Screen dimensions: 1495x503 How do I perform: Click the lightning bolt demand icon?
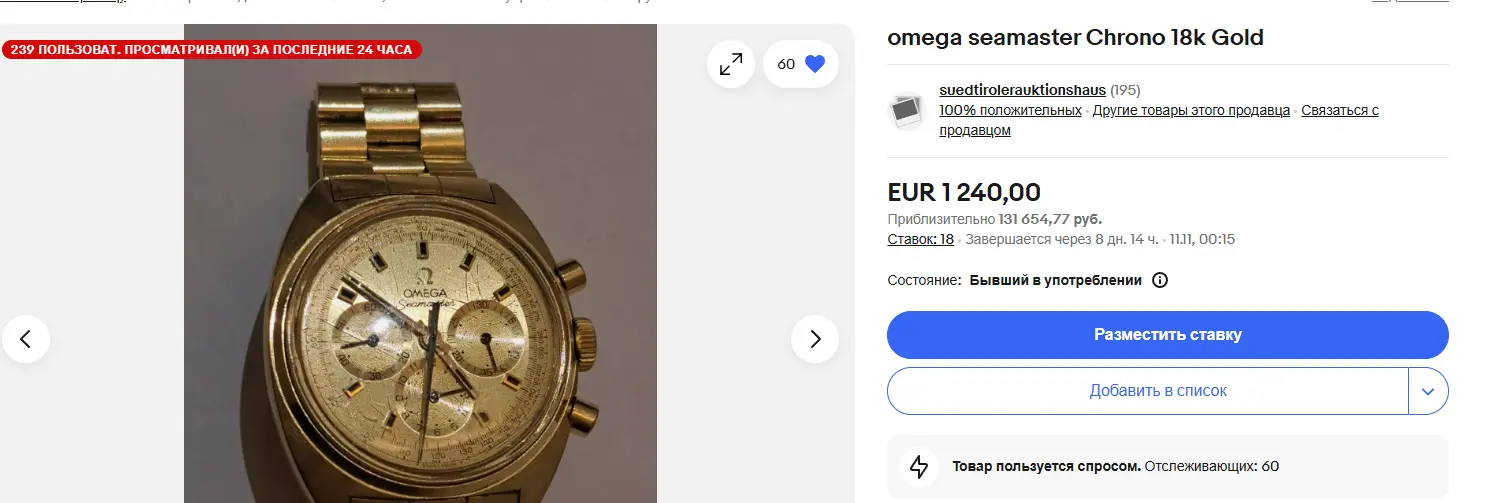pyautogui.click(x=918, y=466)
